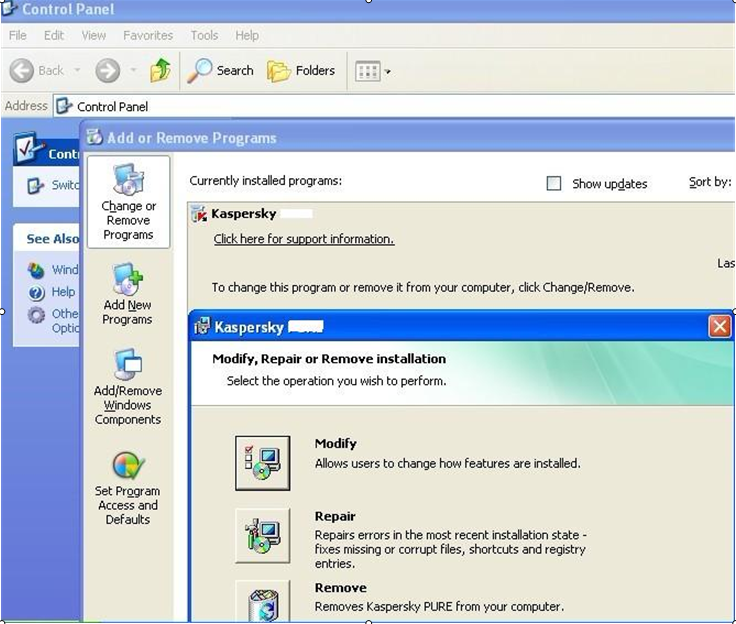Open the View menu

93,35
